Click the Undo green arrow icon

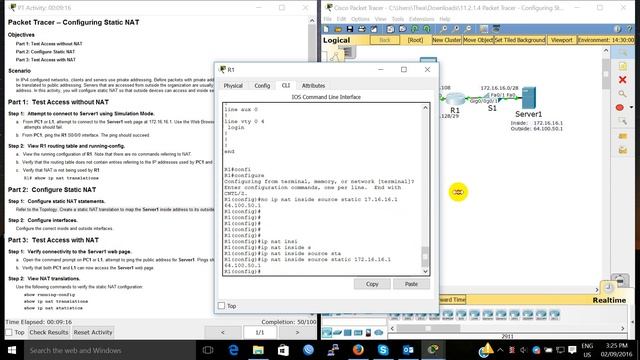coord(415,29)
